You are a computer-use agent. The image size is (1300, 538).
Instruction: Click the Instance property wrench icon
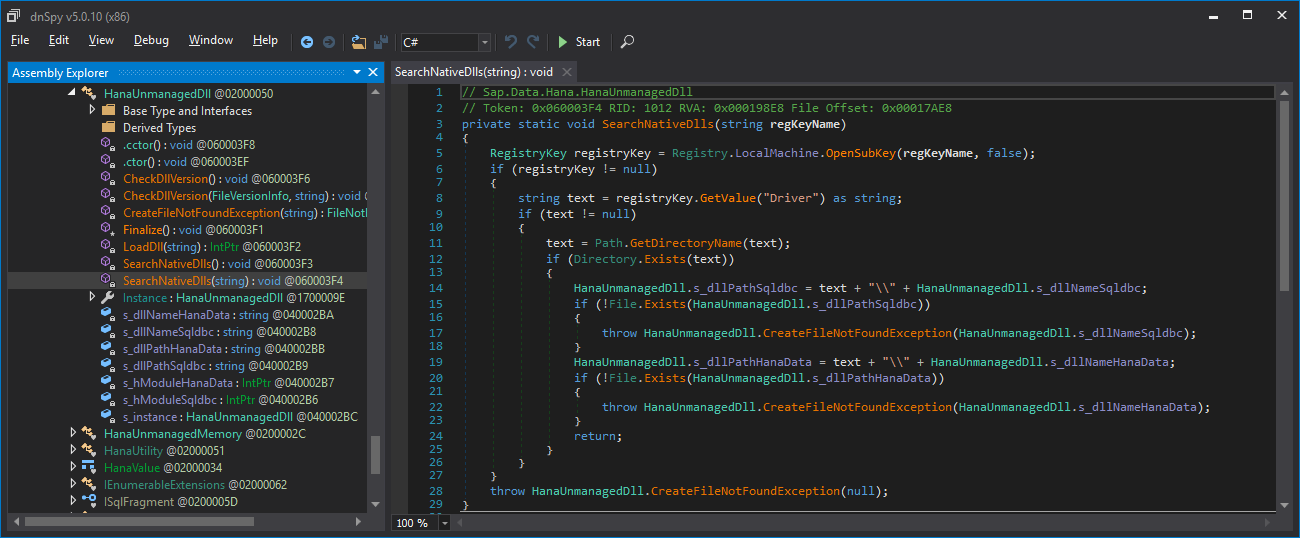pyautogui.click(x=109, y=297)
